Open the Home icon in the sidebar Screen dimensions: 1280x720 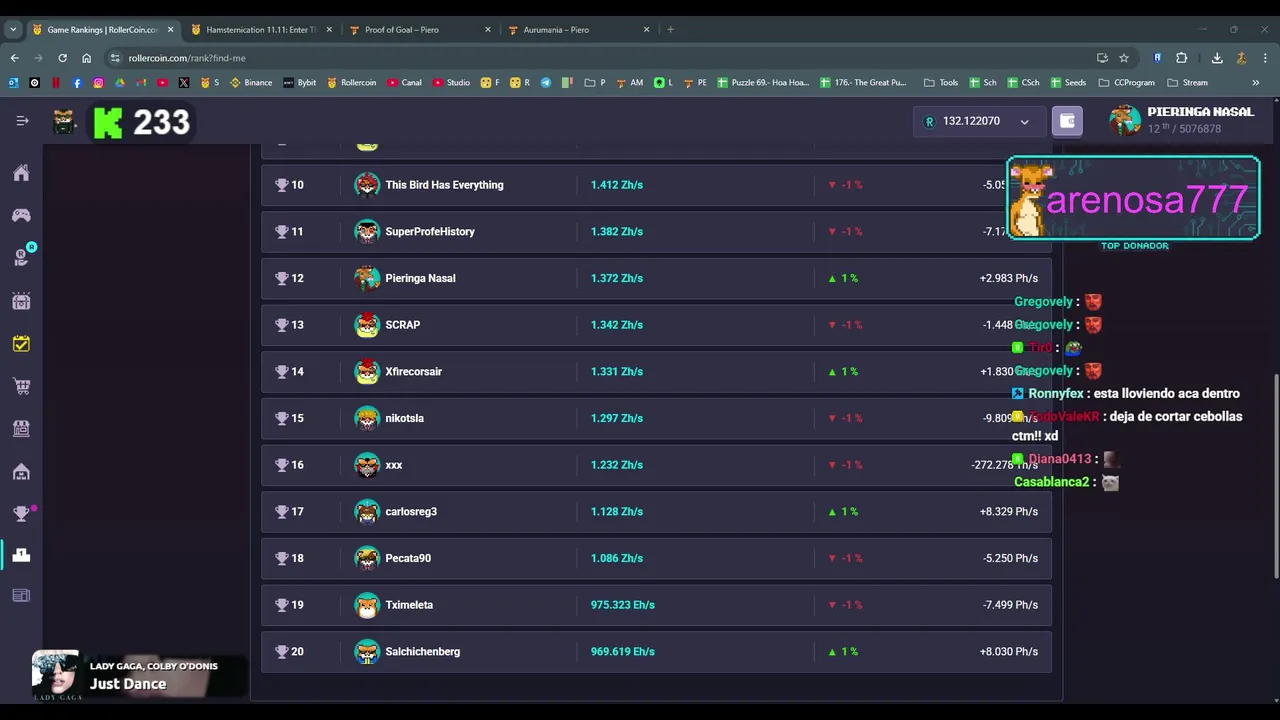point(21,173)
